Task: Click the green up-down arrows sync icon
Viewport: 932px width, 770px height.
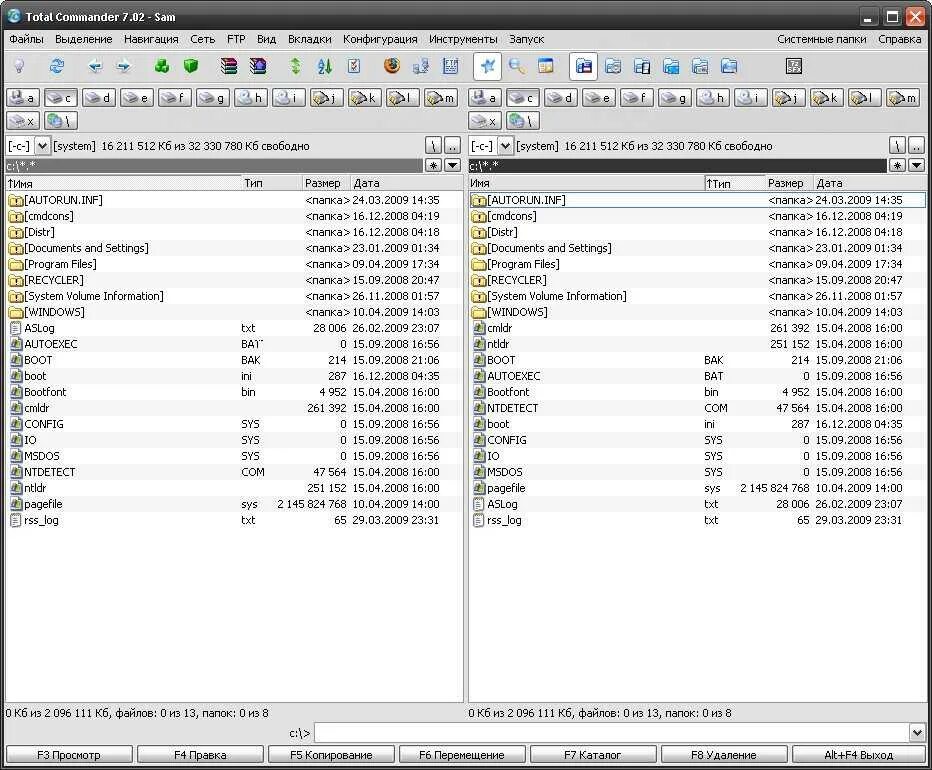Action: 295,66
